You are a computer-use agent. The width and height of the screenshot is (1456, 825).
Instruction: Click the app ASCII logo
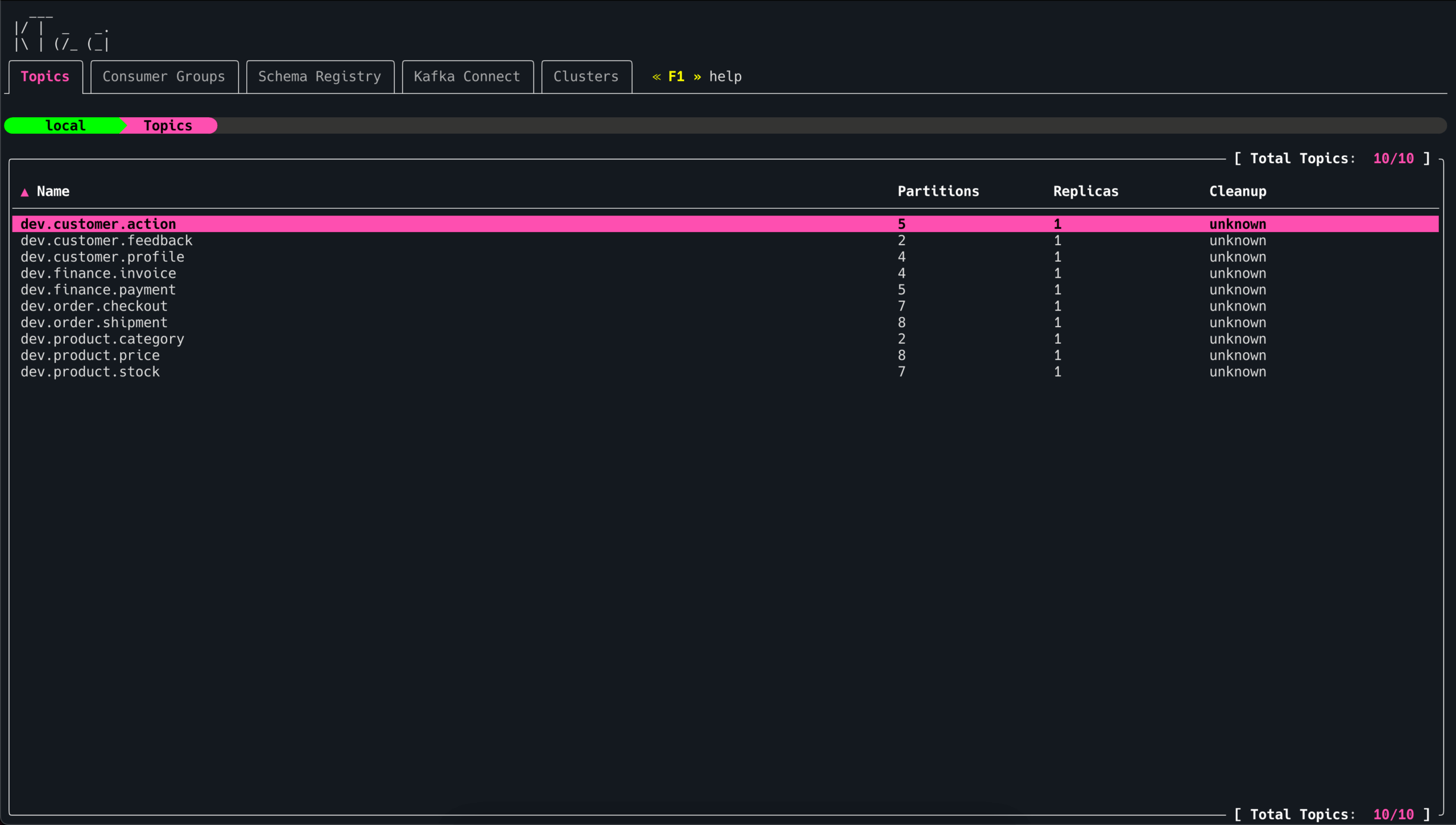pos(61,35)
